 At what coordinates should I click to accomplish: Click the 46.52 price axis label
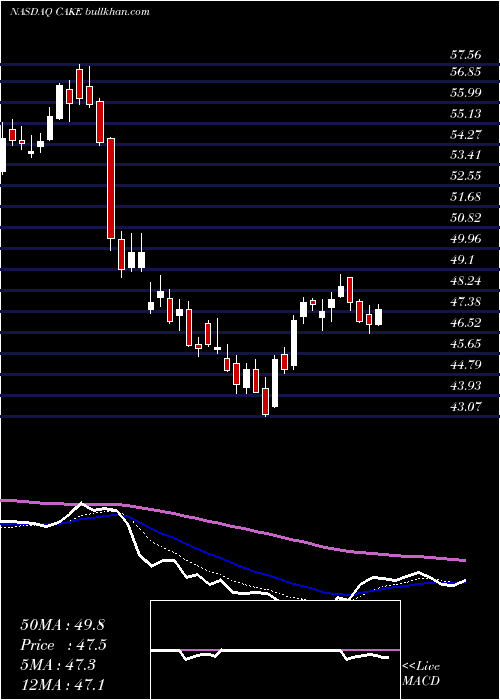[465, 323]
